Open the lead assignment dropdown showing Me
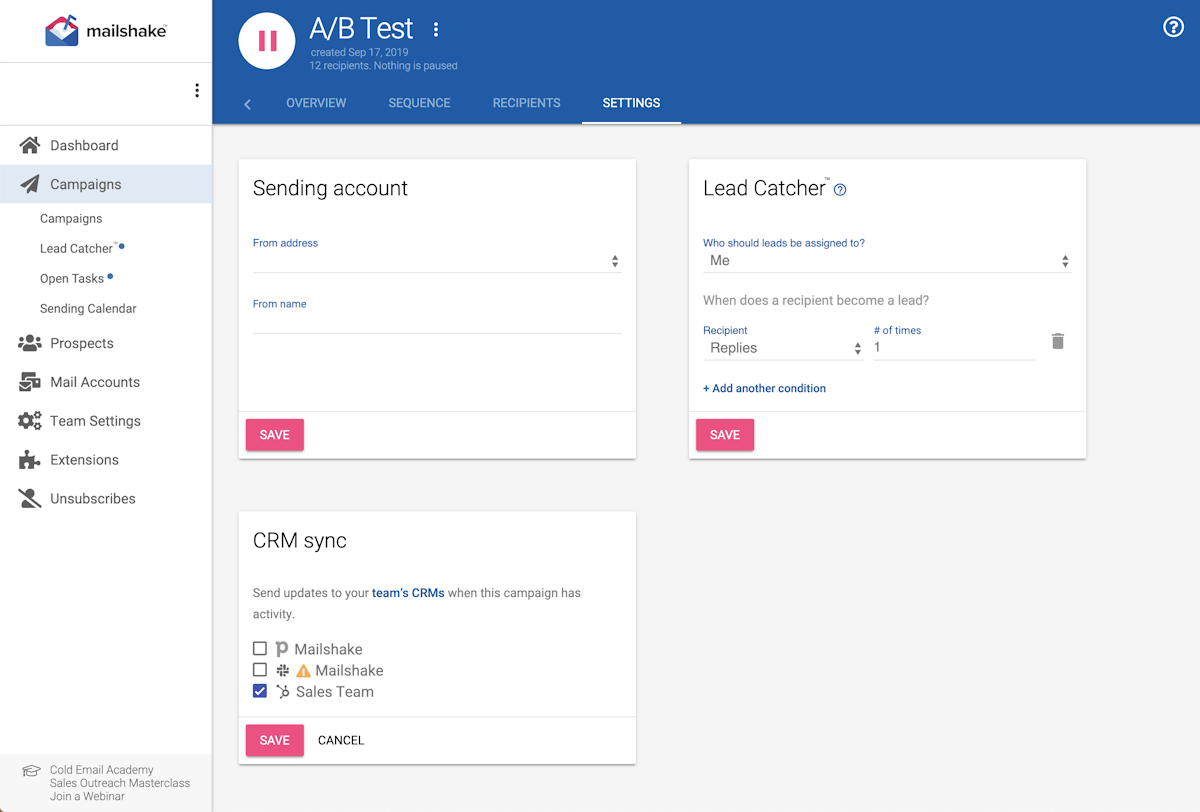 [x=887, y=261]
